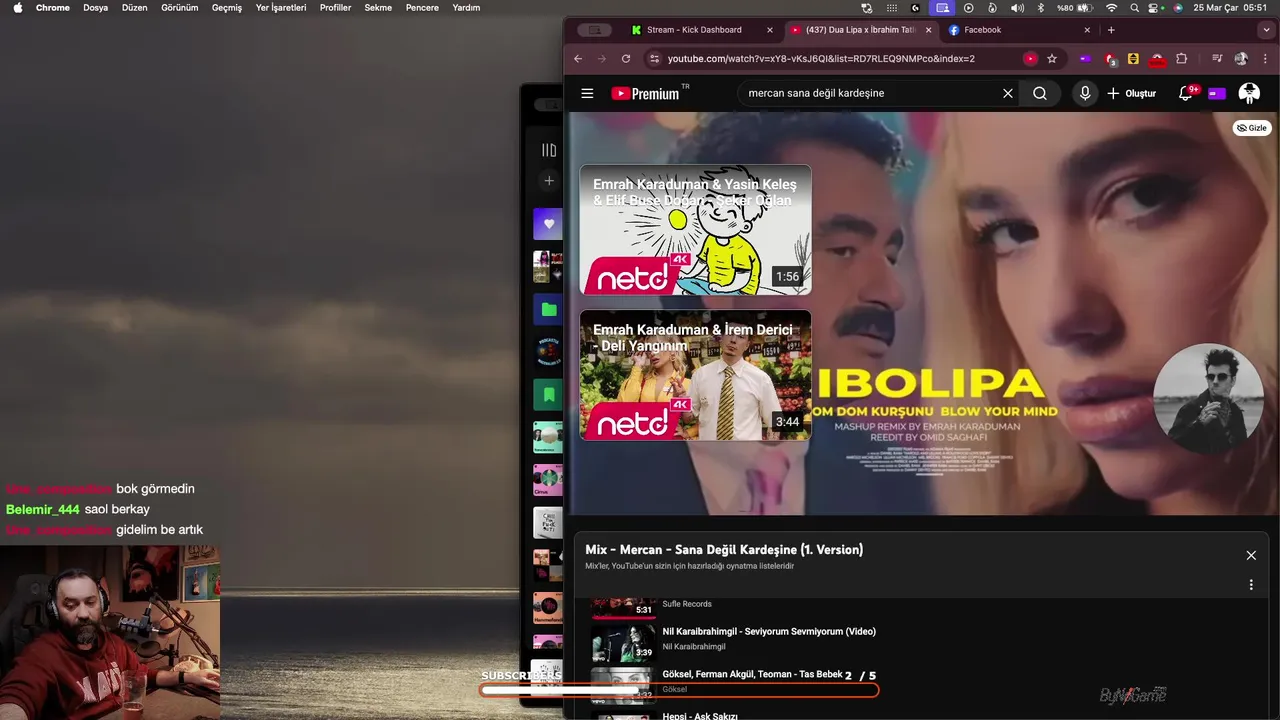1280x720 pixels.
Task: Start voice search with the microphone
Action: tap(1085, 93)
